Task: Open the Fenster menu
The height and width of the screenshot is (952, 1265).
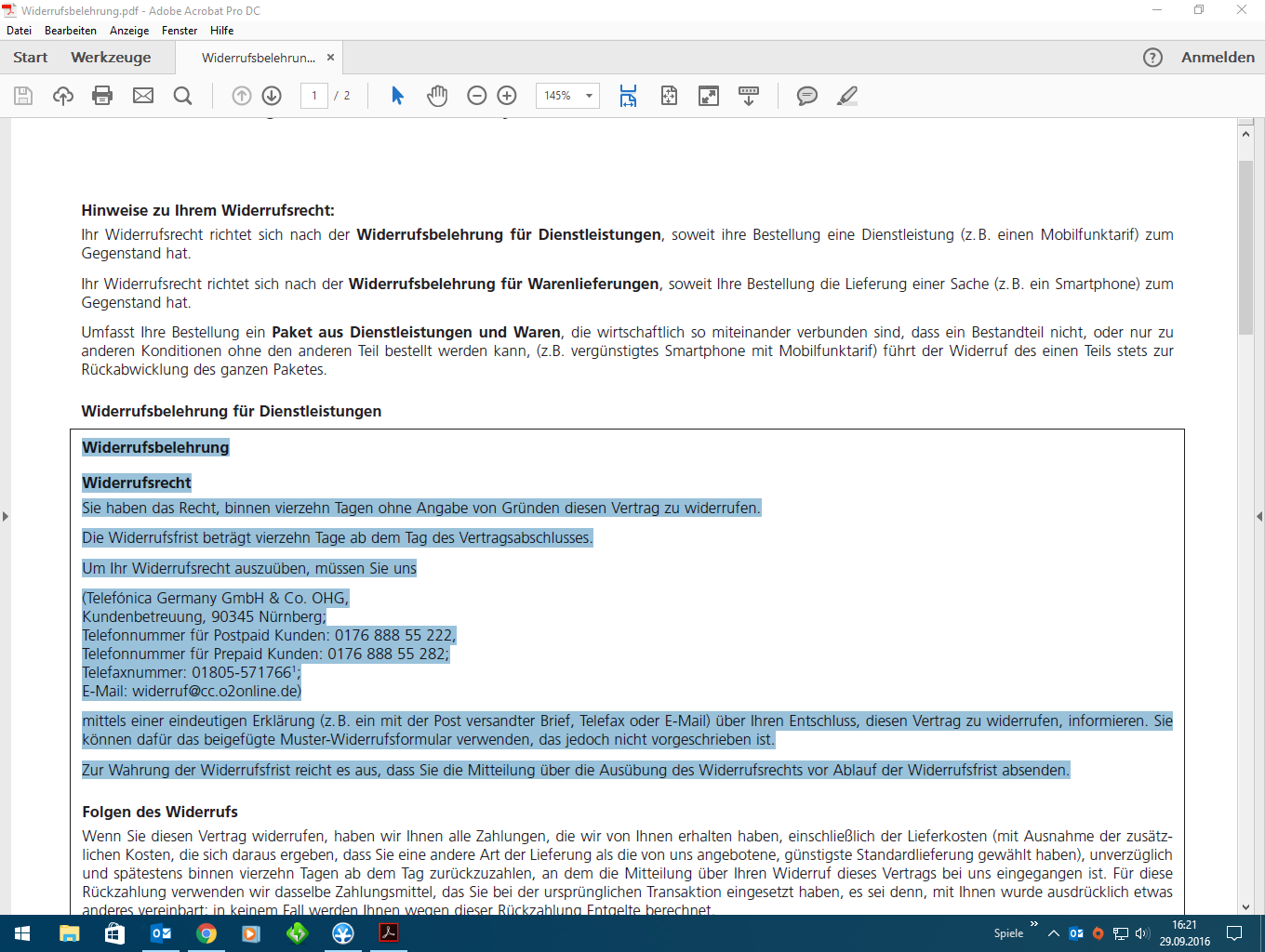Action: (x=180, y=31)
